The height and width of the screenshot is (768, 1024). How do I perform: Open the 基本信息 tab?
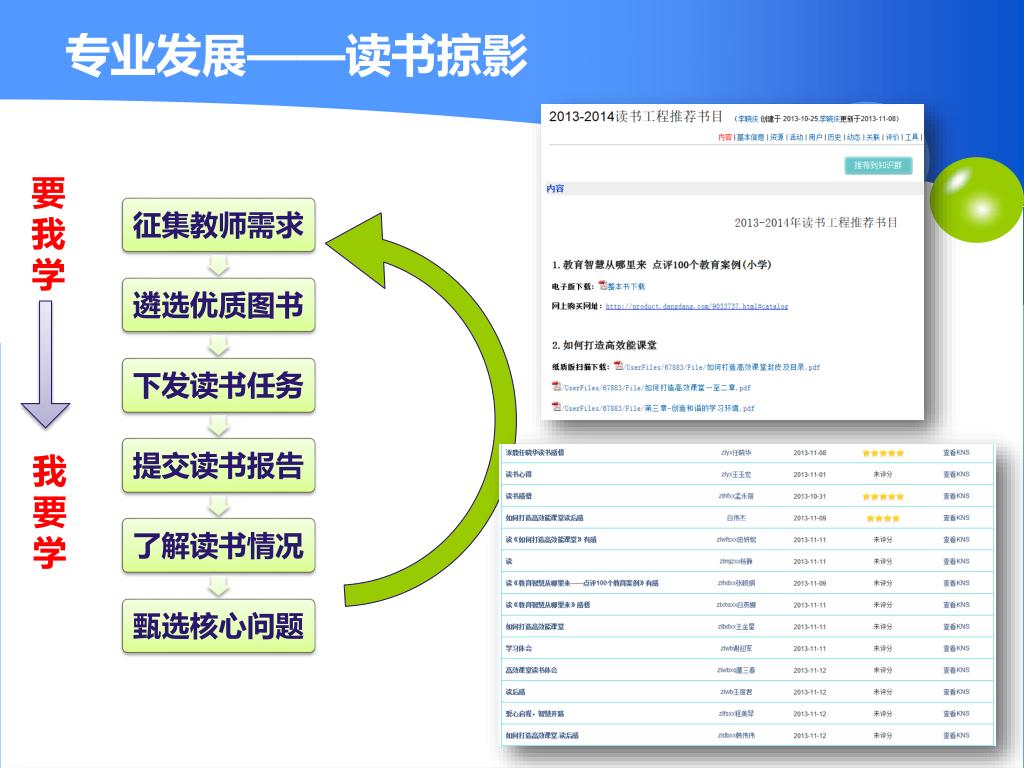(750, 137)
